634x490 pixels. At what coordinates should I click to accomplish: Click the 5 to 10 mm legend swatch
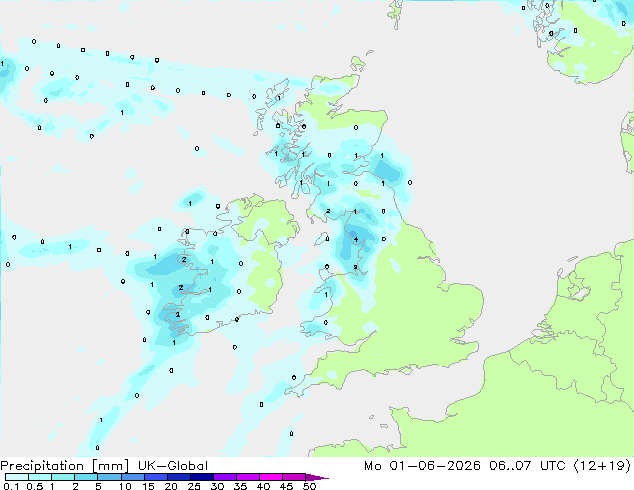(x=109, y=477)
